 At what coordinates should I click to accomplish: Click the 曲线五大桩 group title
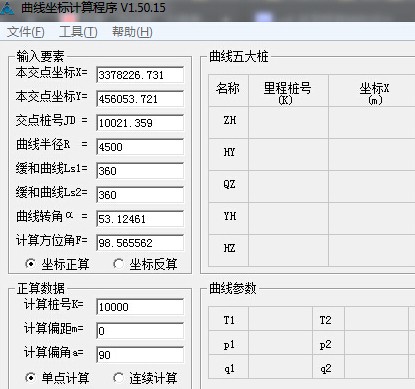pos(238,56)
